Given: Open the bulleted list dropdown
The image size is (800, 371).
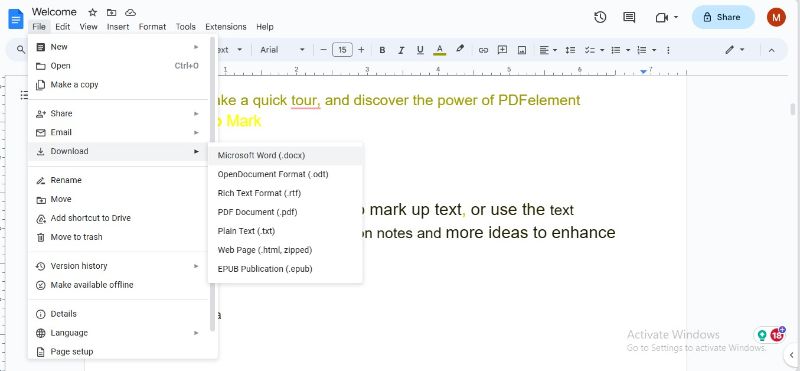Looking at the screenshot, I should coord(621,50).
